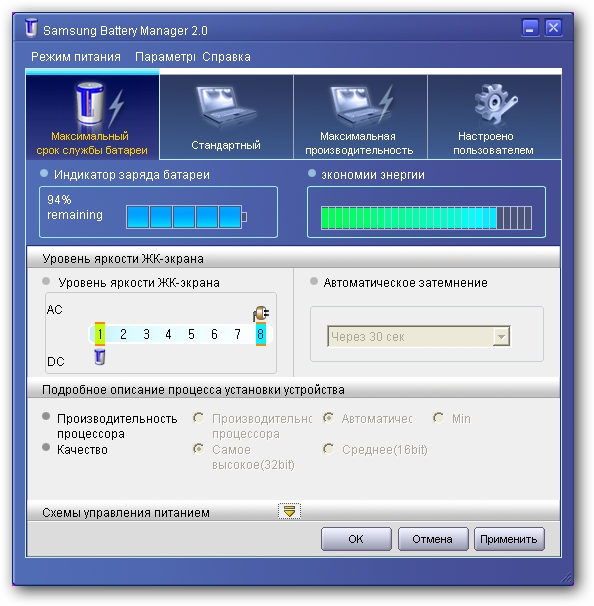This screenshot has width=594, height=606.
Task: Set brightness slider to level 8
Action: click(261, 334)
